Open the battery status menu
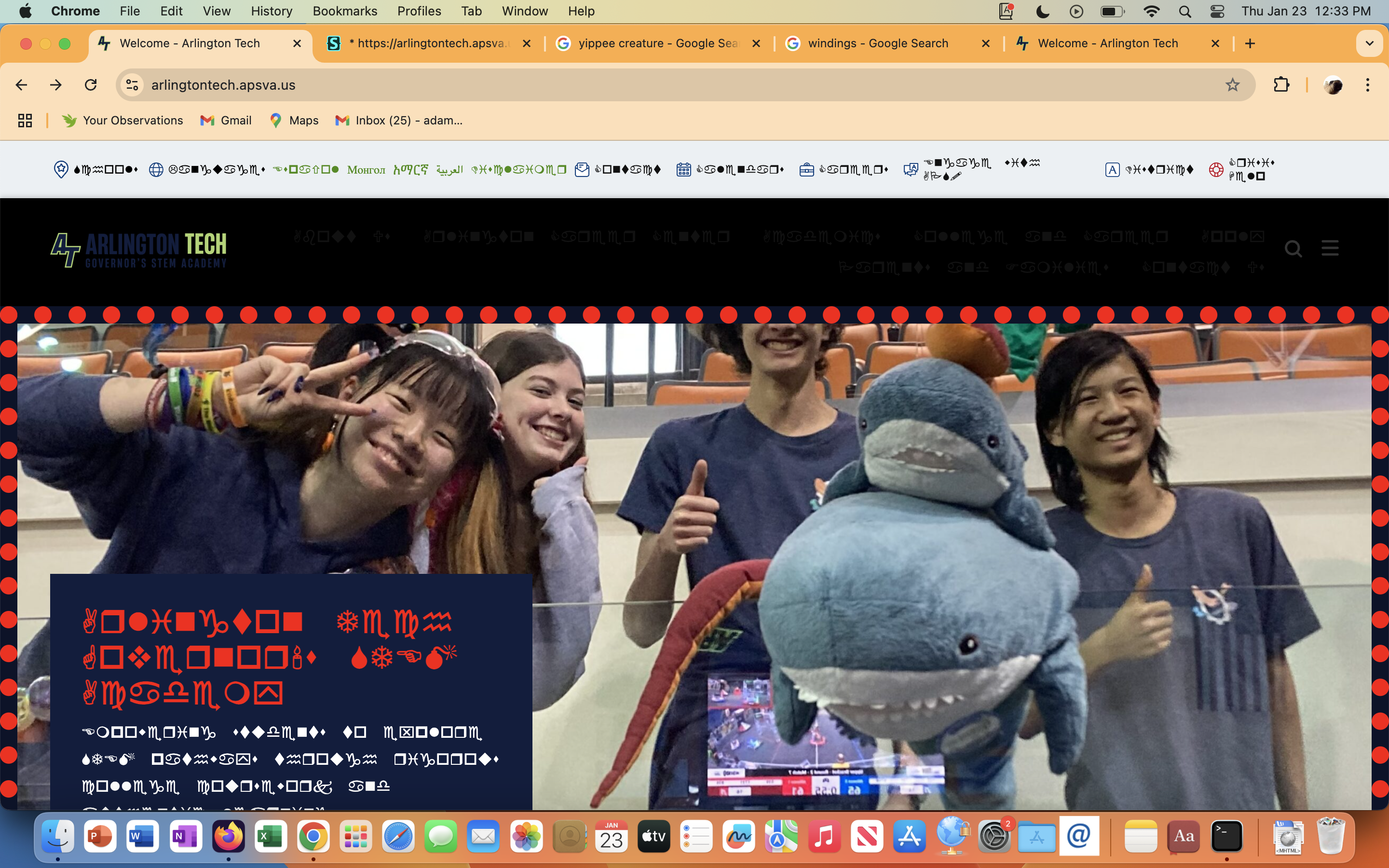1389x868 pixels. tap(1112, 12)
